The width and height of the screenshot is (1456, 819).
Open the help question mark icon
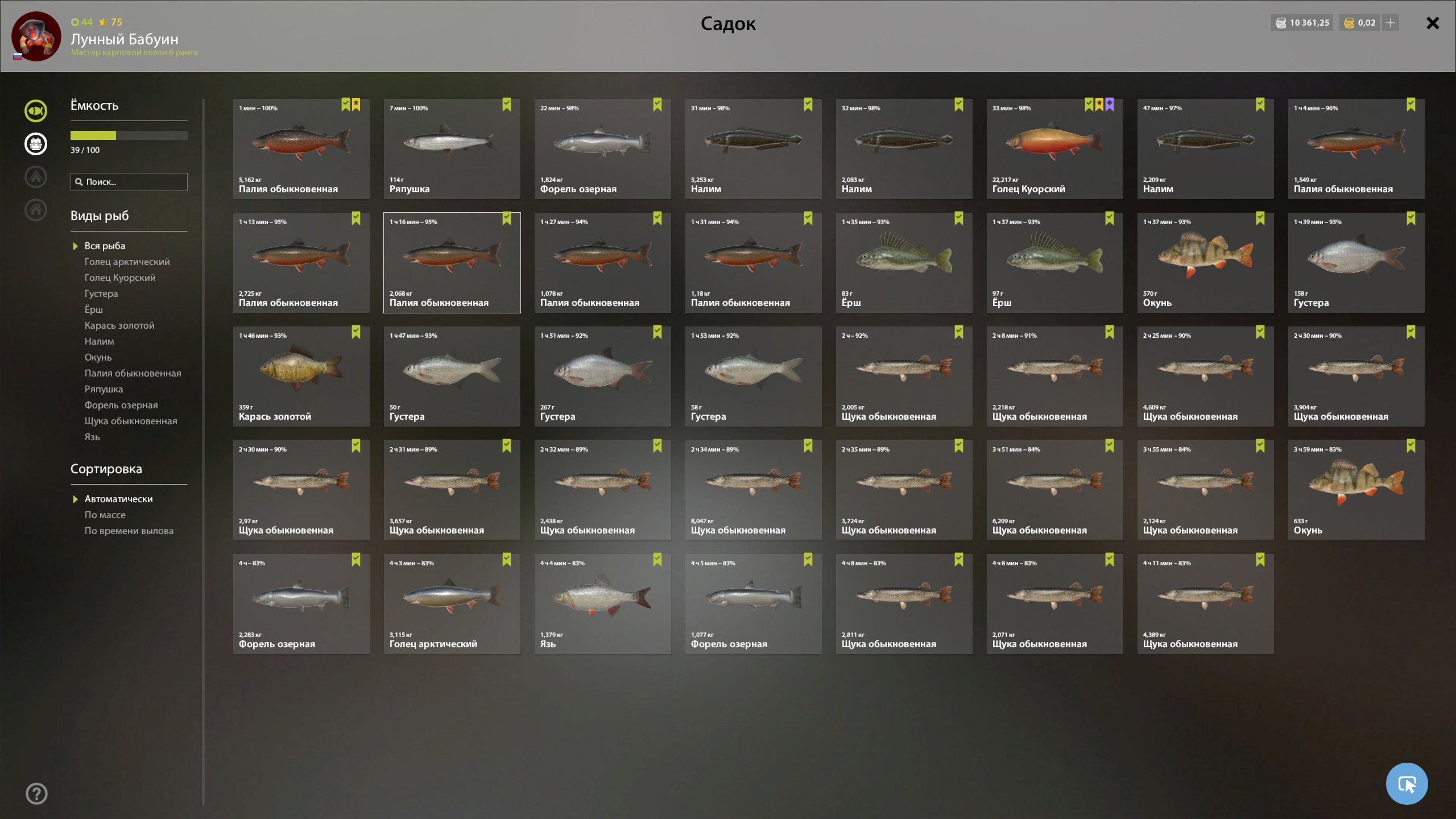(x=36, y=793)
